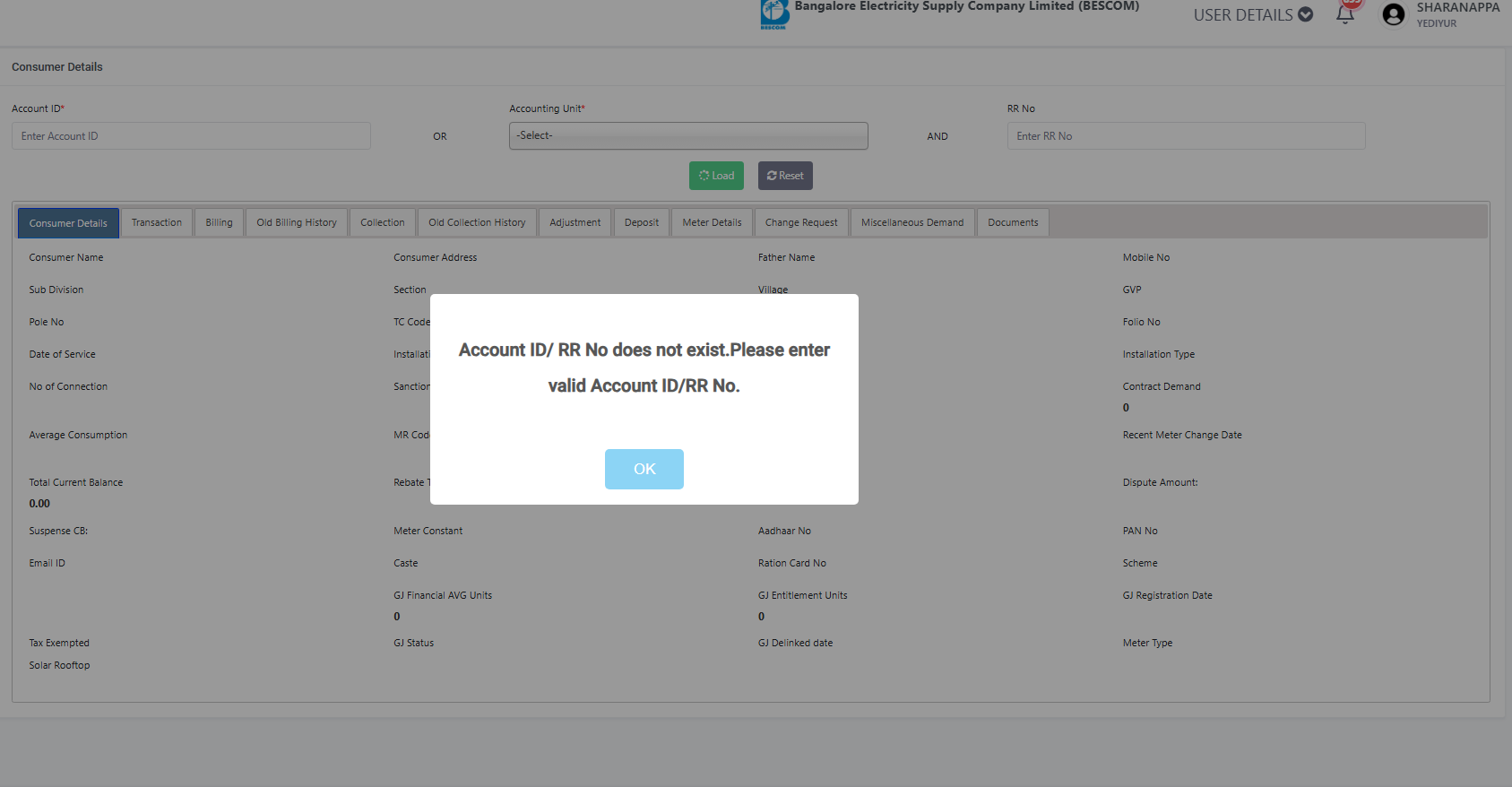This screenshot has width=1512, height=787.
Task: Click the 'Consumer Name' label
Action: coord(66,257)
